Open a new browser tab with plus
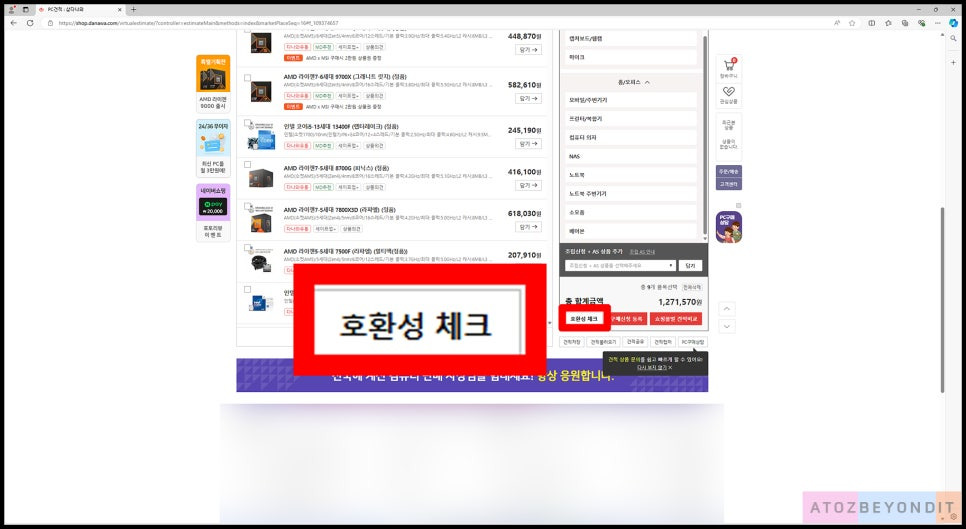Screen dimensions: 966x529 (x=133, y=9)
